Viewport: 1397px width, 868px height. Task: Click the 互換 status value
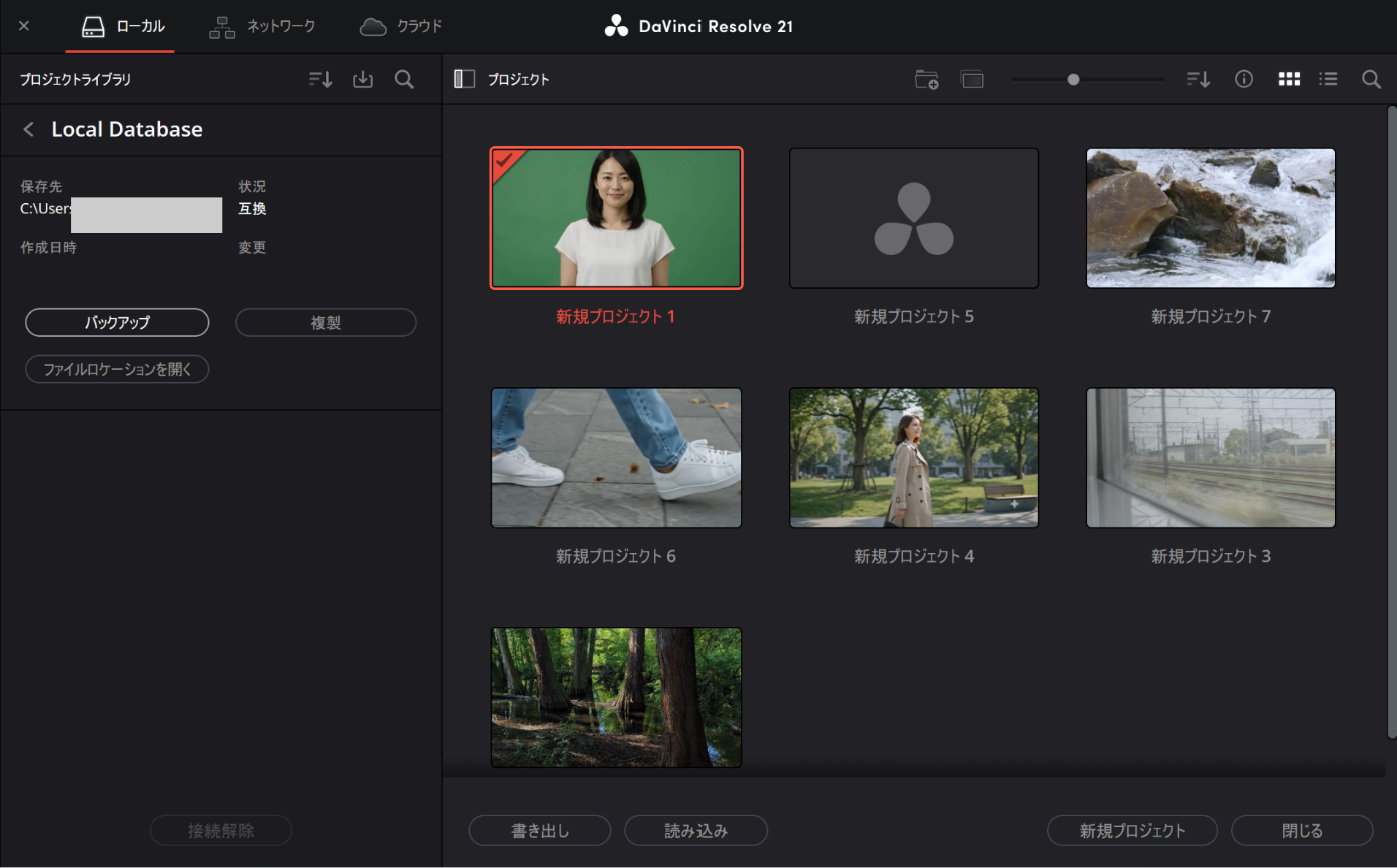[x=252, y=208]
